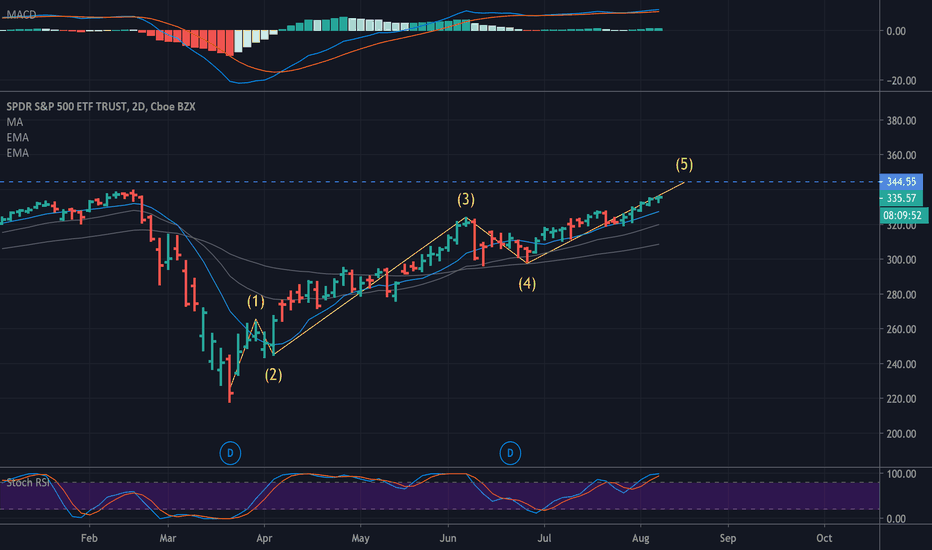Click the 220.00 price axis label

coord(901,399)
